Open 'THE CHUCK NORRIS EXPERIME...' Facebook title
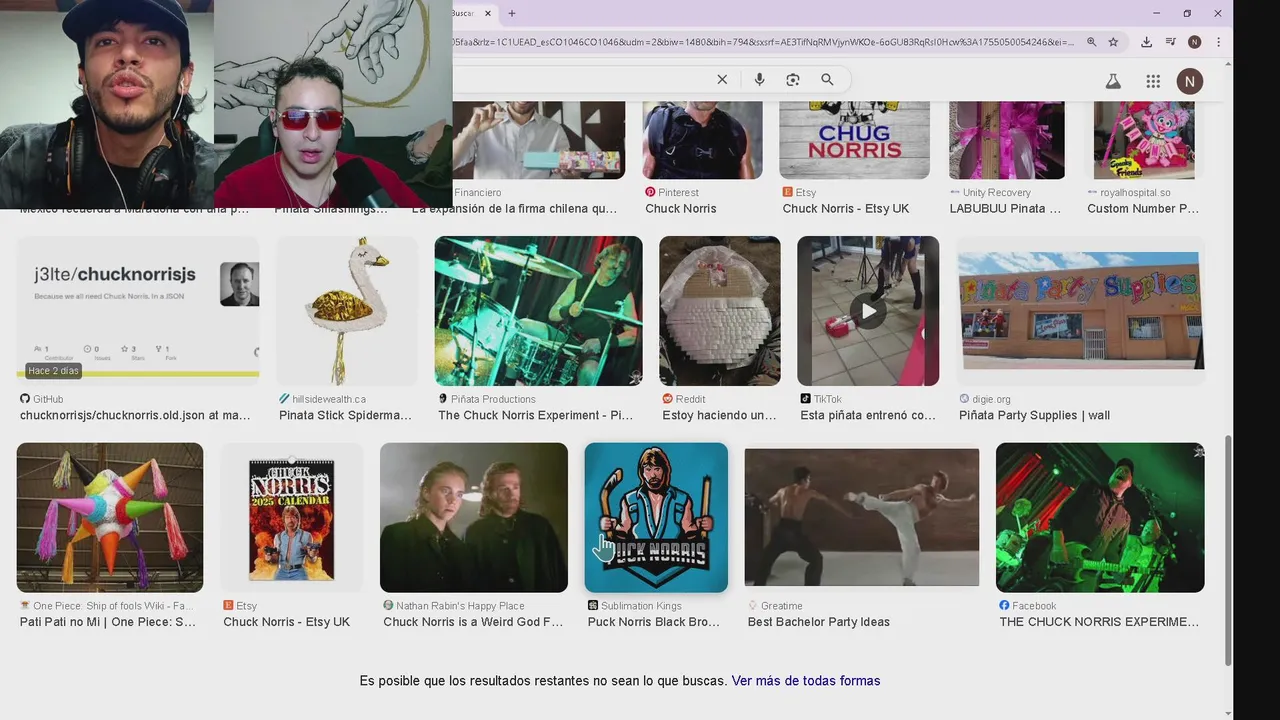1280x720 pixels. (x=1099, y=622)
